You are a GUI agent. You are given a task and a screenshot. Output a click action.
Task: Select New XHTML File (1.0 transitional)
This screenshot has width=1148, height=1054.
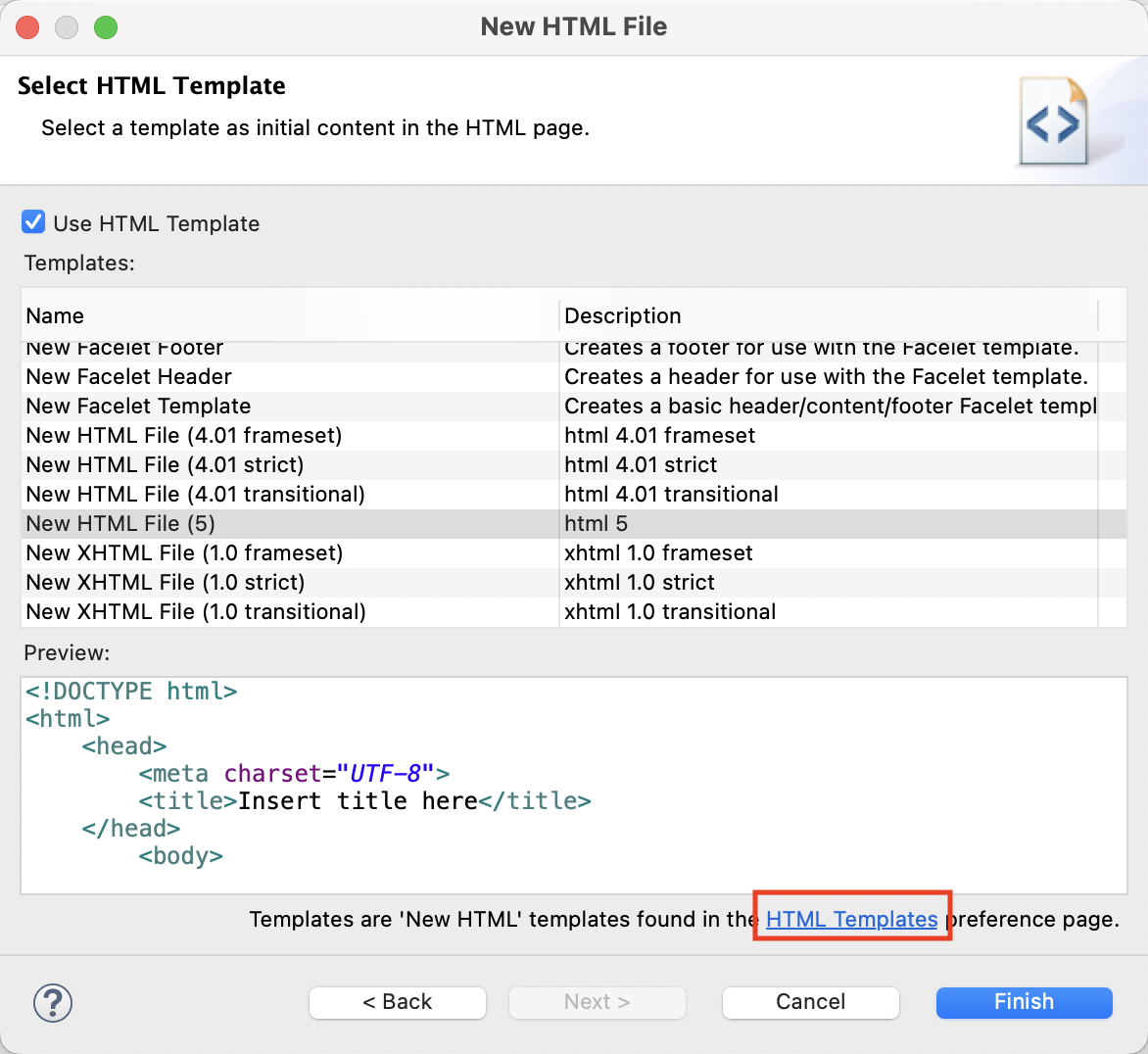point(196,612)
